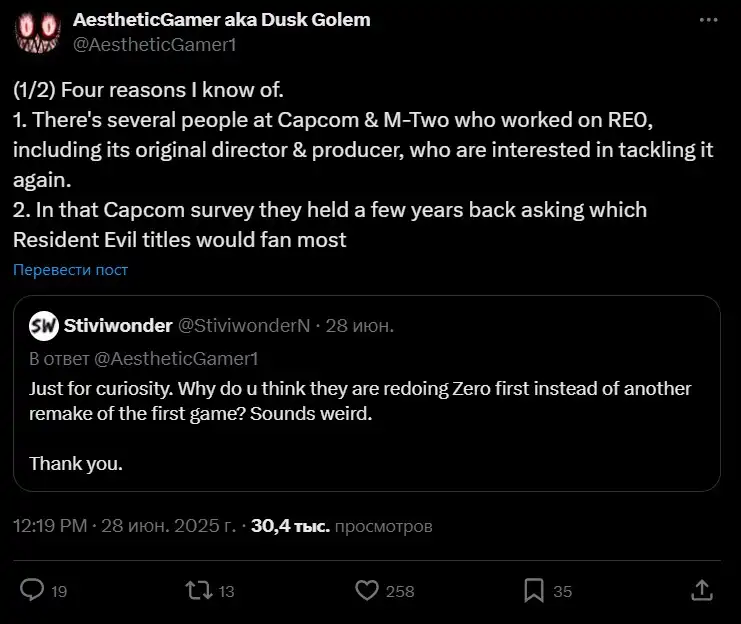Bookmark this post

tap(535, 590)
